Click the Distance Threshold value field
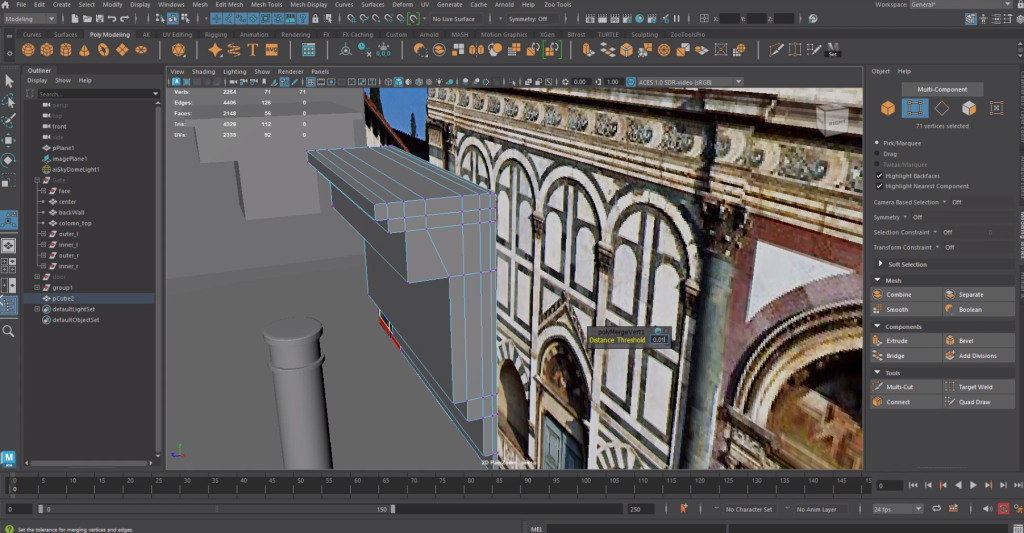 click(x=659, y=340)
